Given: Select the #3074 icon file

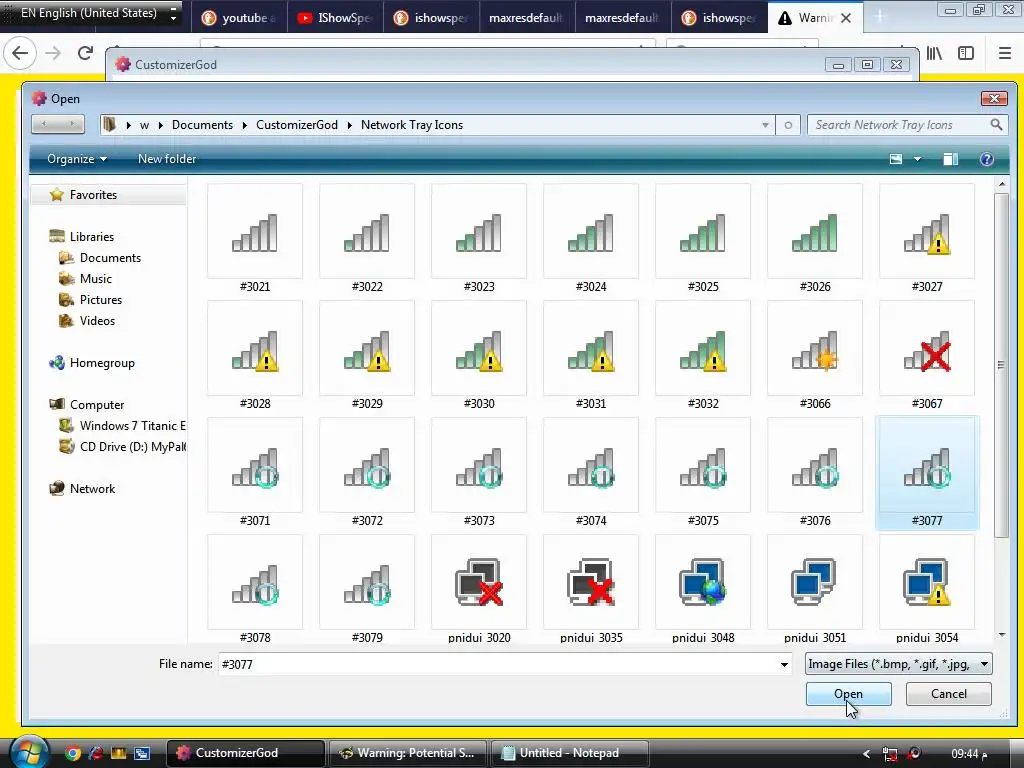Looking at the screenshot, I should pyautogui.click(x=591, y=472).
